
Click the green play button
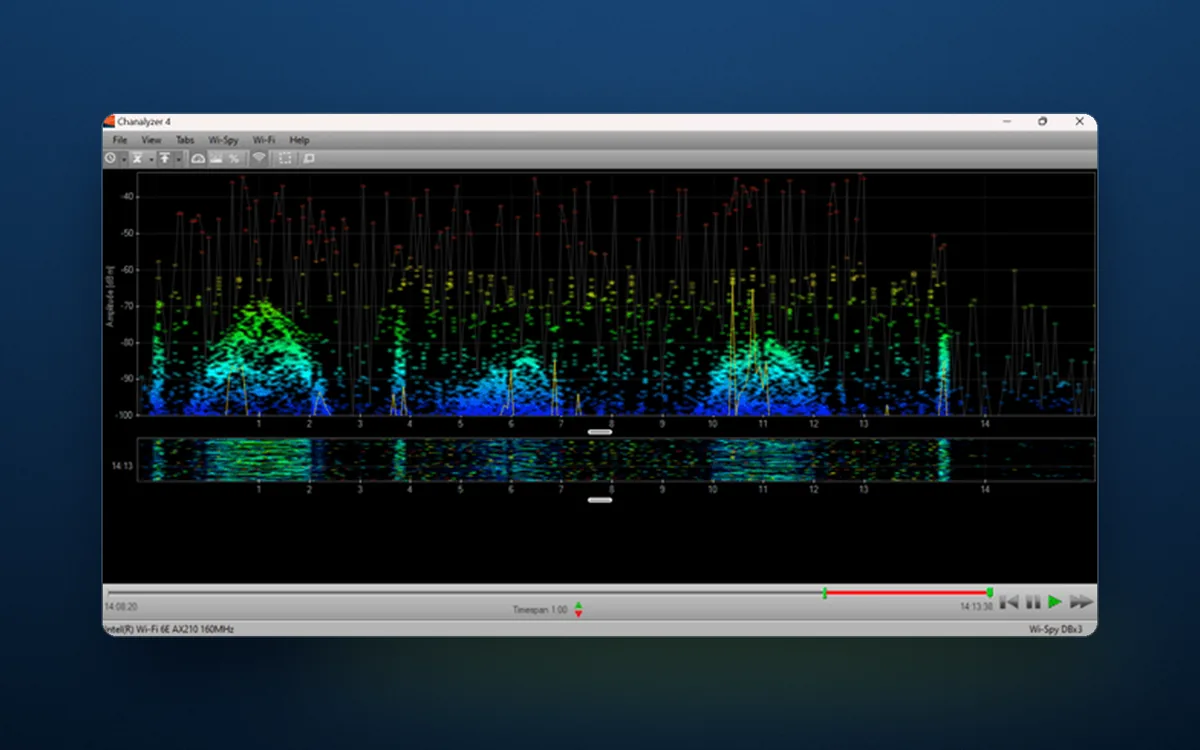(1055, 602)
